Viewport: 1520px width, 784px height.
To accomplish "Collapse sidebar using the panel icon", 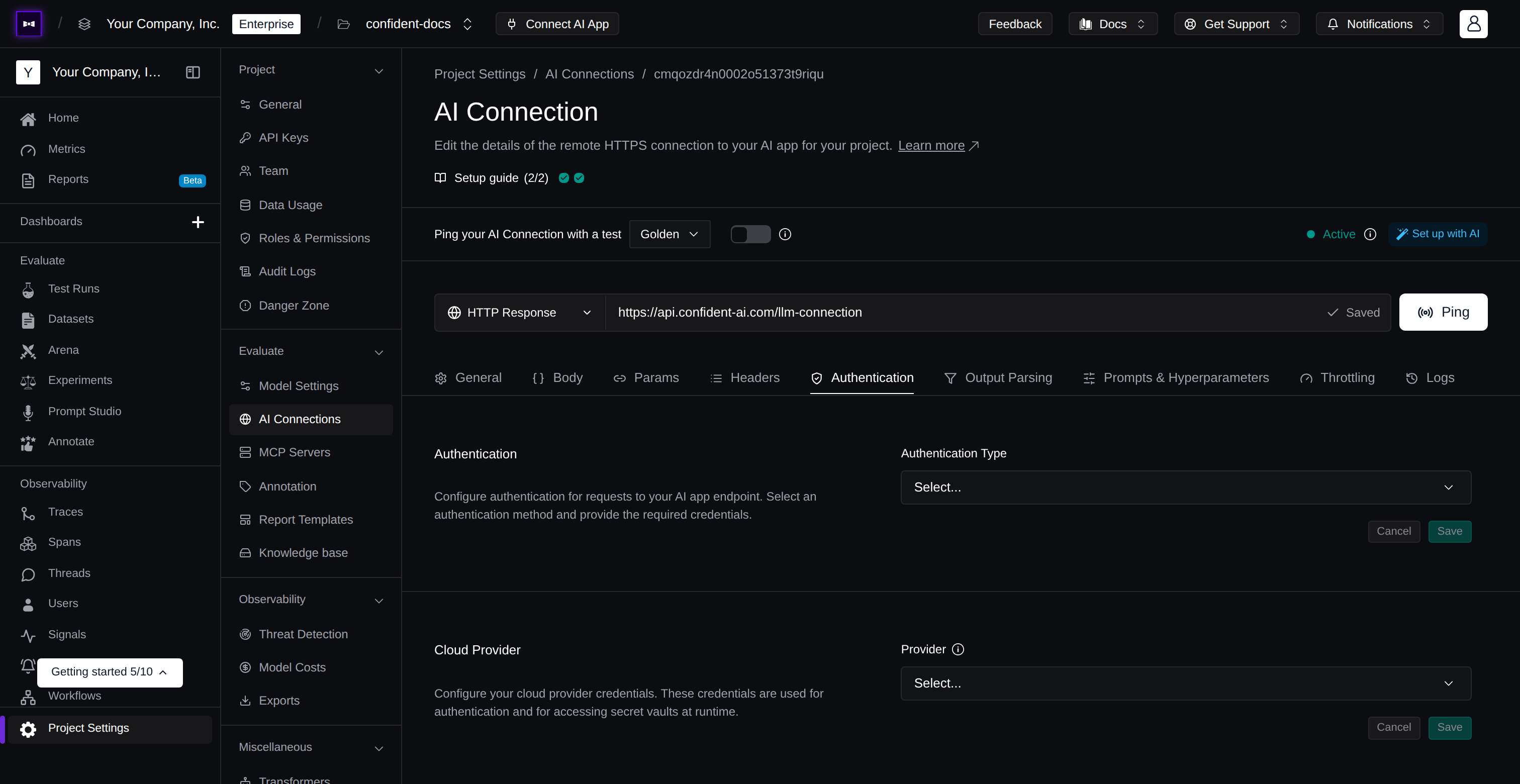I will coord(193,72).
